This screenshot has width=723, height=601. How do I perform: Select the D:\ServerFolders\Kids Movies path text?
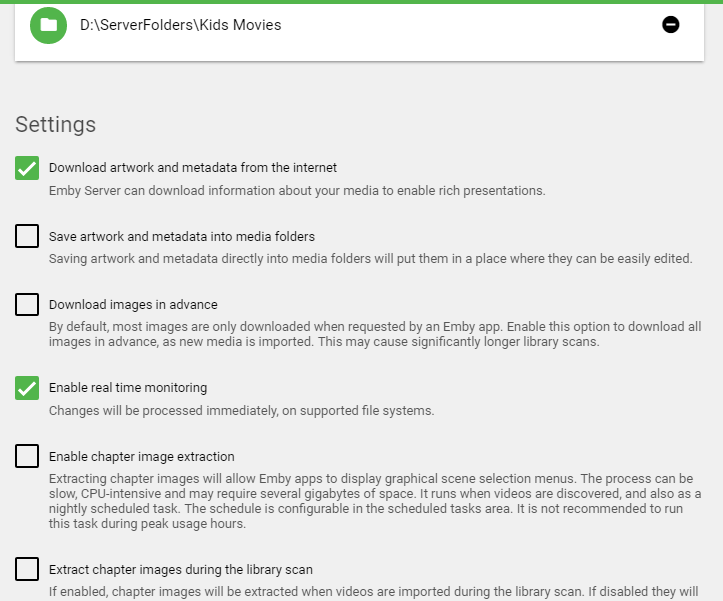point(180,25)
